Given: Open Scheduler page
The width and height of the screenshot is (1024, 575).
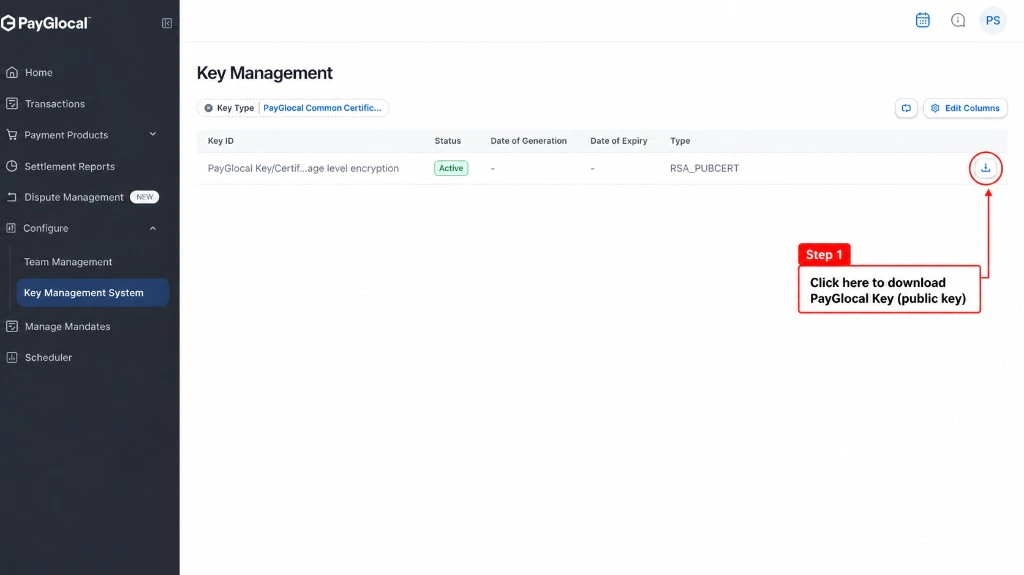Looking at the screenshot, I should [x=48, y=357].
